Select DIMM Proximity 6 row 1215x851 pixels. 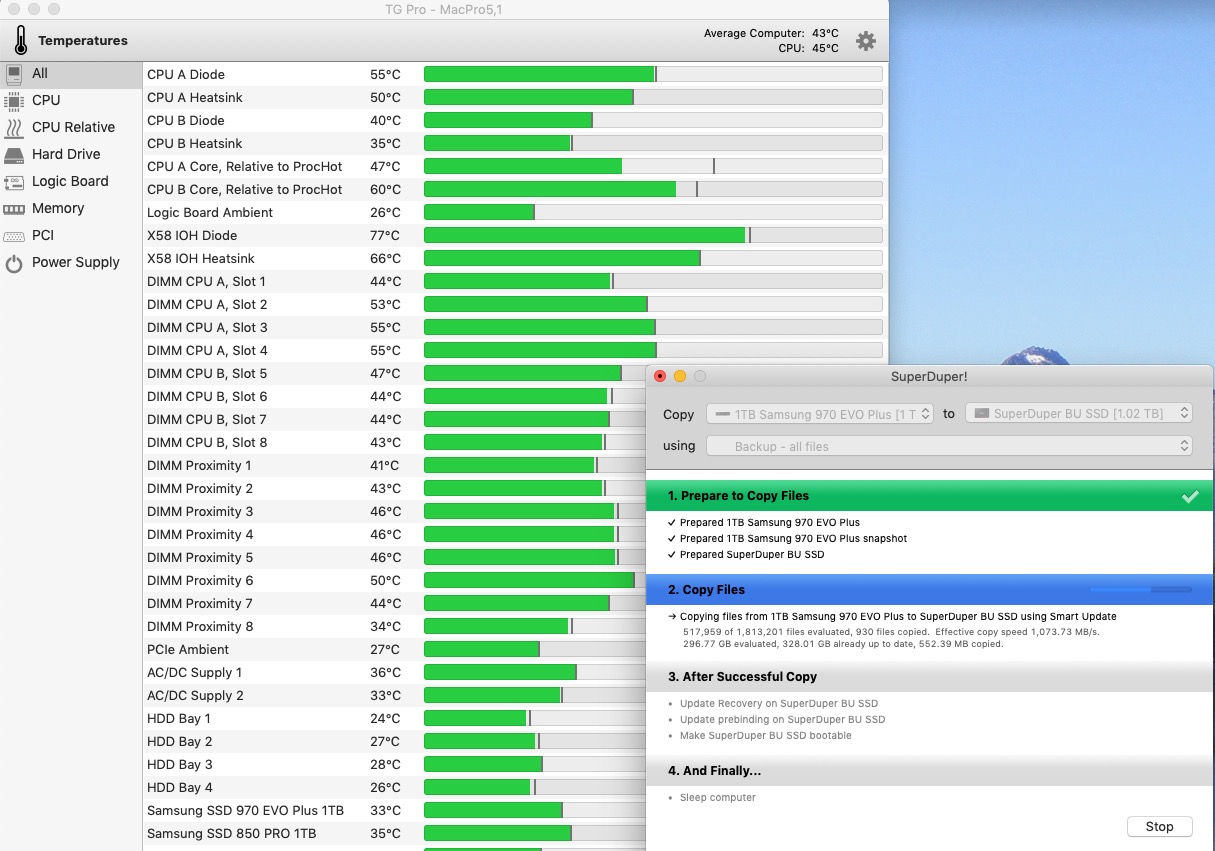coord(395,580)
